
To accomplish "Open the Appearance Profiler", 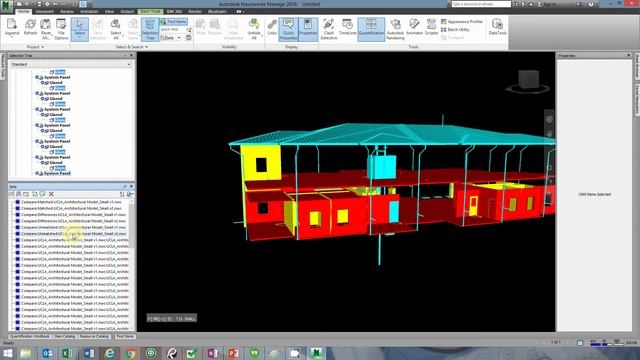I will [462, 21].
